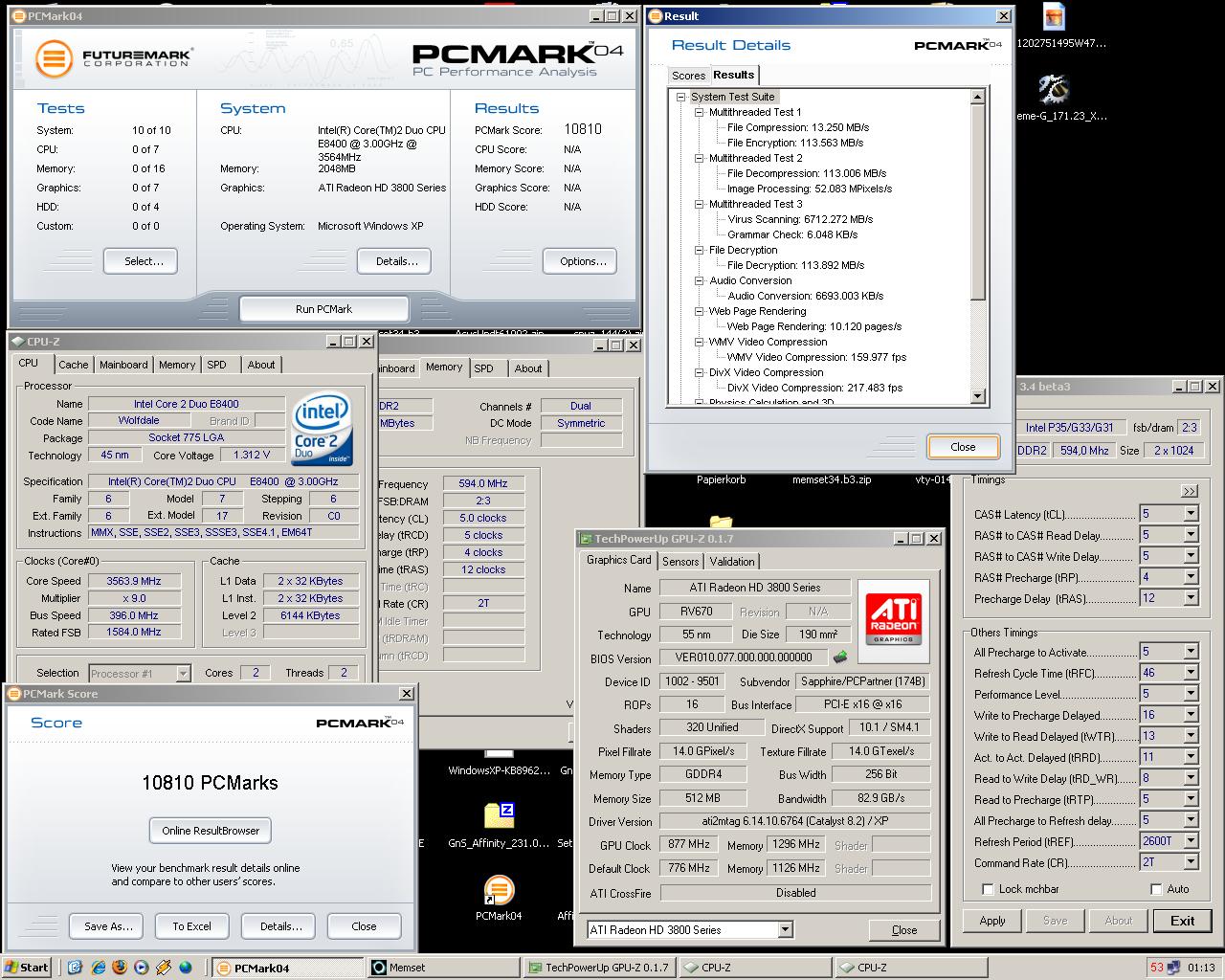Switch to TechPowerUp GPU-Z taskbar button
1225x980 pixels.
pyautogui.click(x=599, y=968)
